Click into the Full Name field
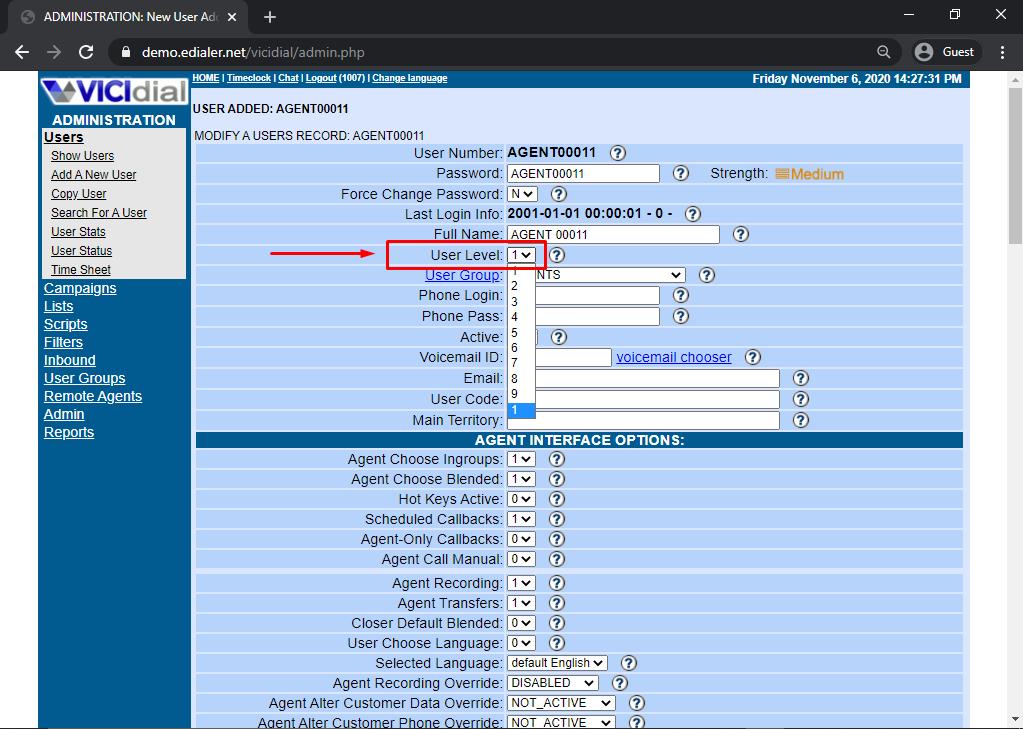The image size is (1023, 729). pos(613,234)
